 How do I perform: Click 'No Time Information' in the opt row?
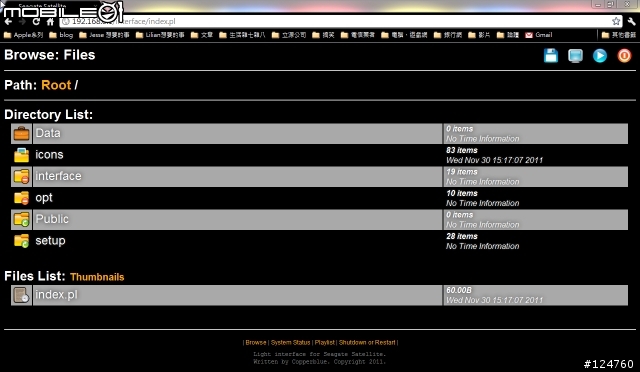click(482, 203)
